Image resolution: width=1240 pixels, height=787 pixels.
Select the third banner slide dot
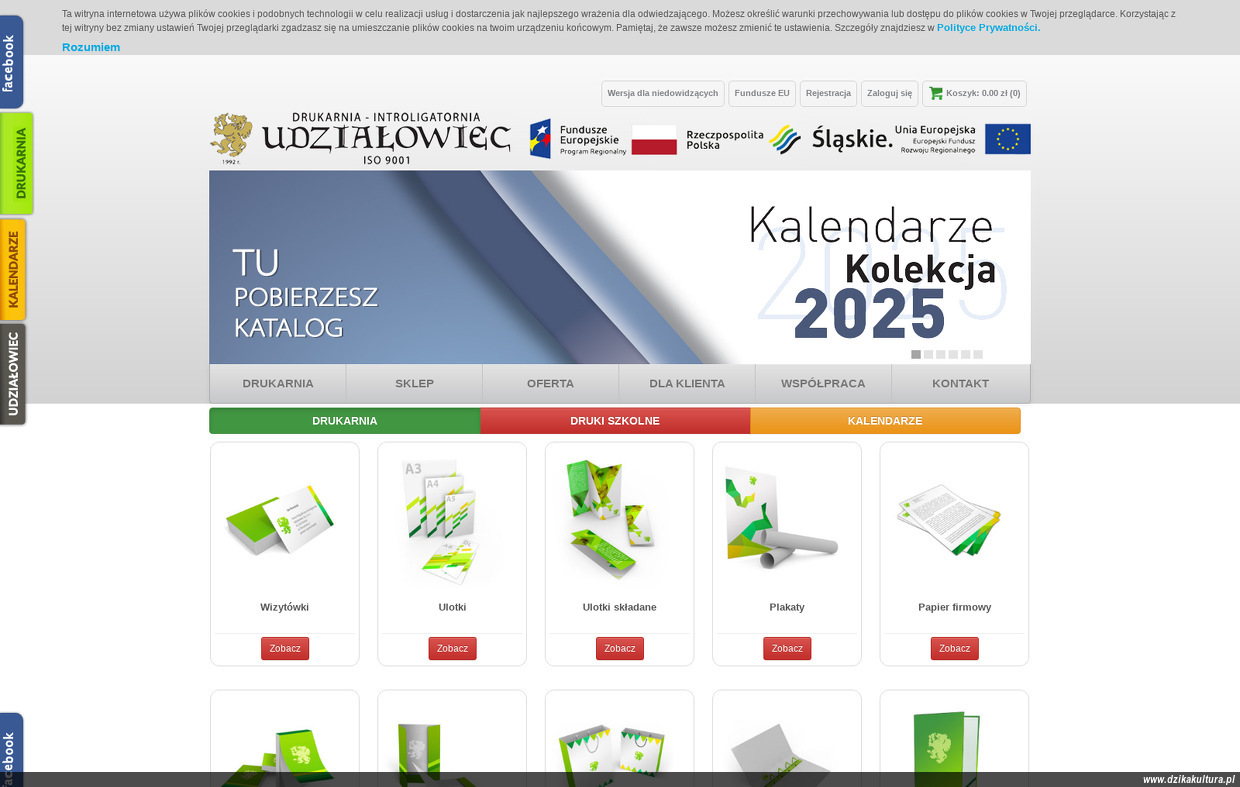pos(941,354)
